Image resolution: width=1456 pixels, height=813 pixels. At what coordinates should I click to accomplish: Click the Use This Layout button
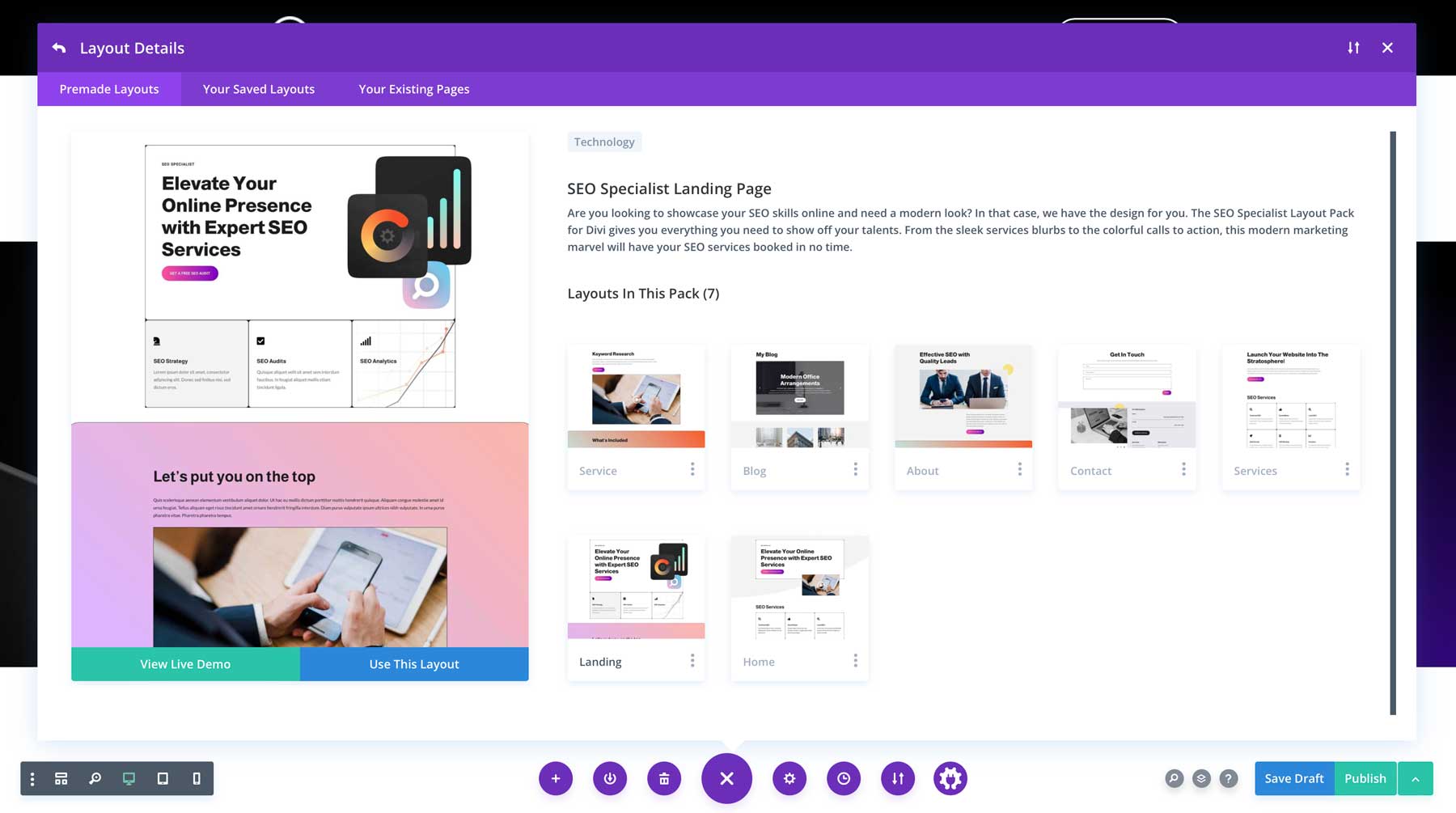(414, 664)
